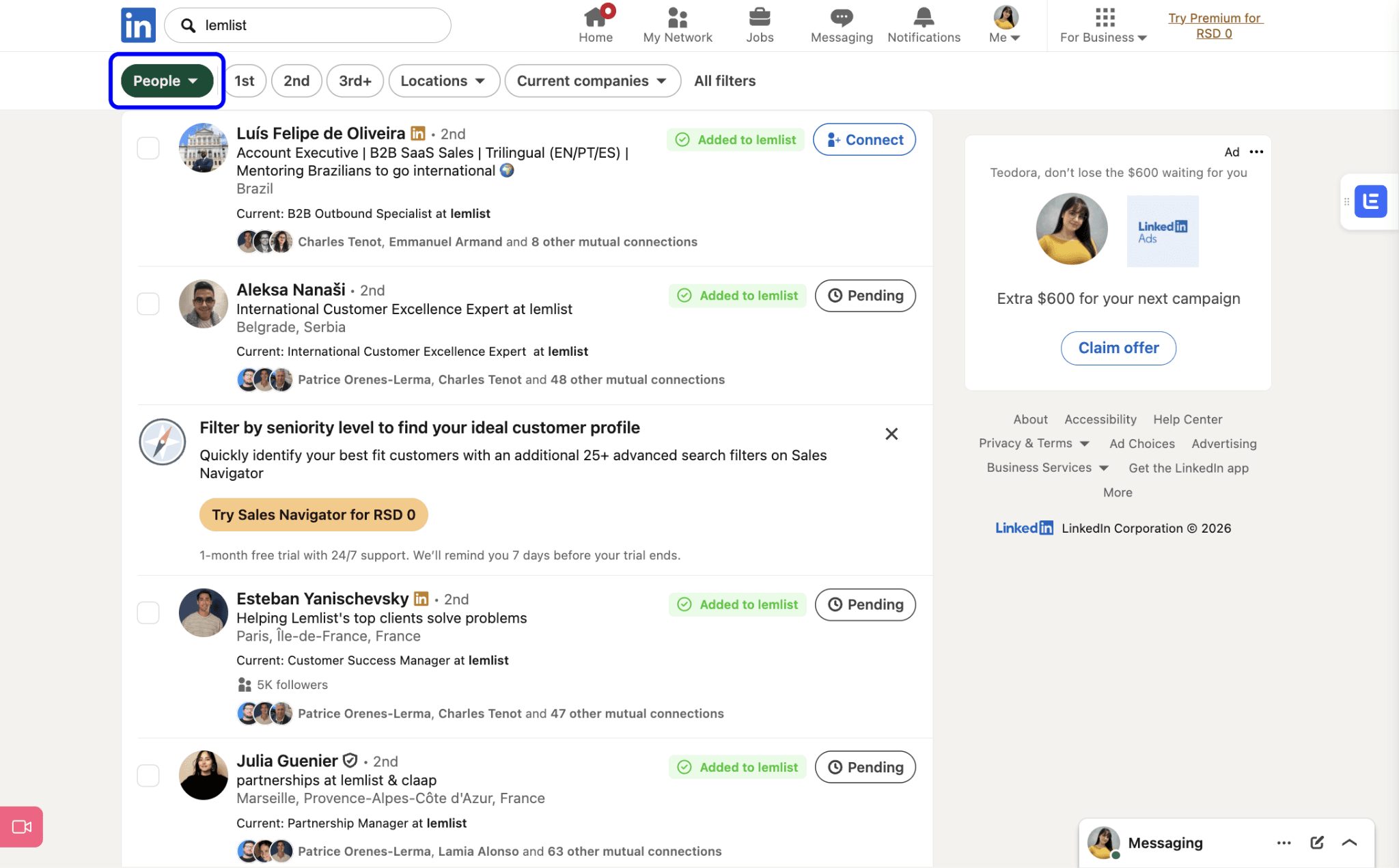Click About footer link

click(1030, 419)
